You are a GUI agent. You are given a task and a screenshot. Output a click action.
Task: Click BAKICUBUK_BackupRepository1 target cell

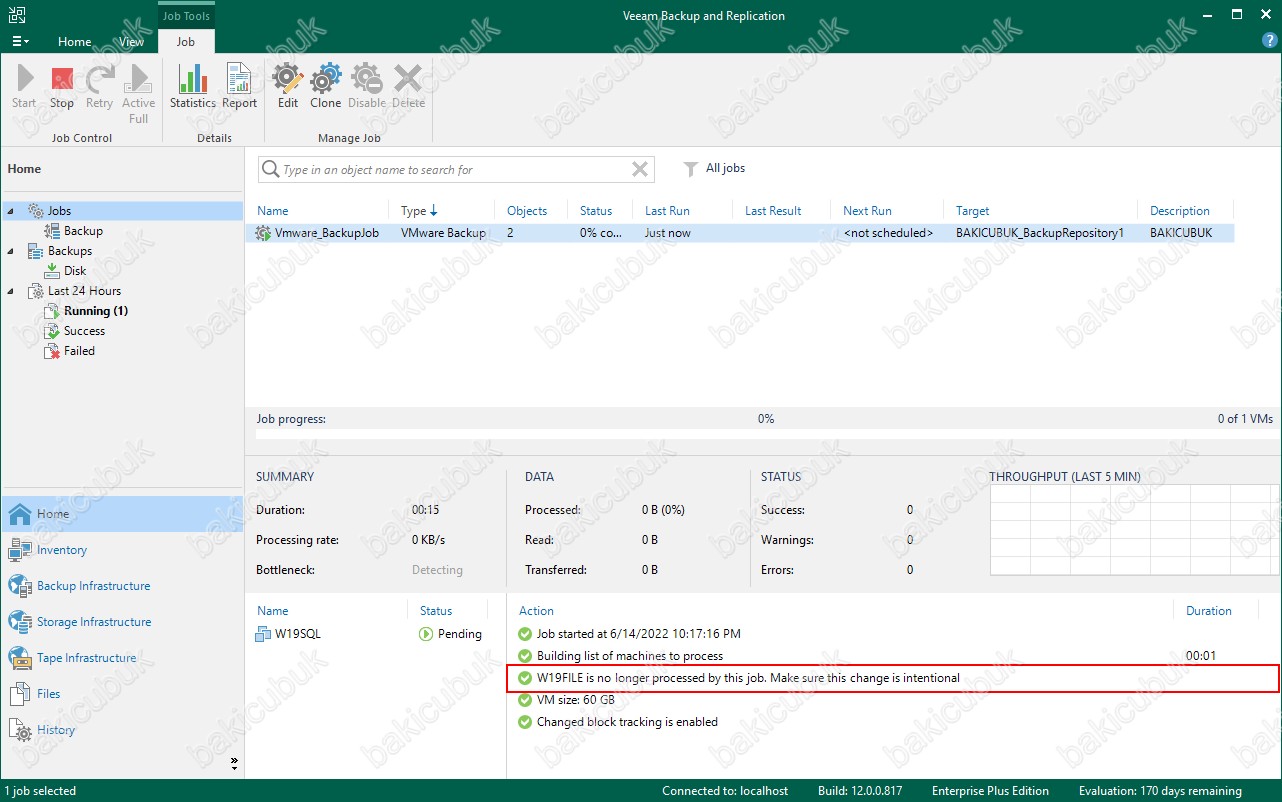pyautogui.click(x=1040, y=233)
